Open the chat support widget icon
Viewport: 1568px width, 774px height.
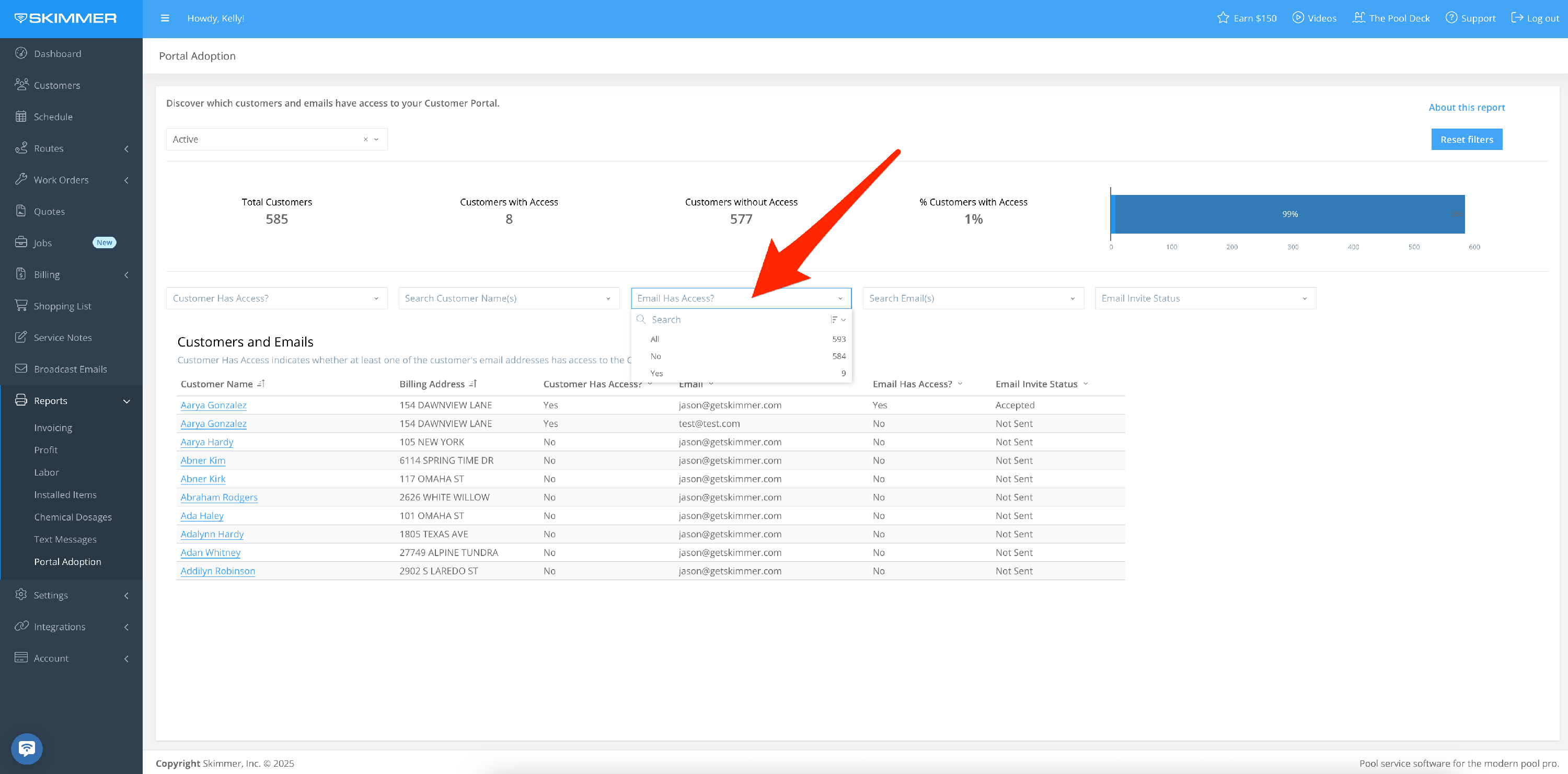[27, 748]
